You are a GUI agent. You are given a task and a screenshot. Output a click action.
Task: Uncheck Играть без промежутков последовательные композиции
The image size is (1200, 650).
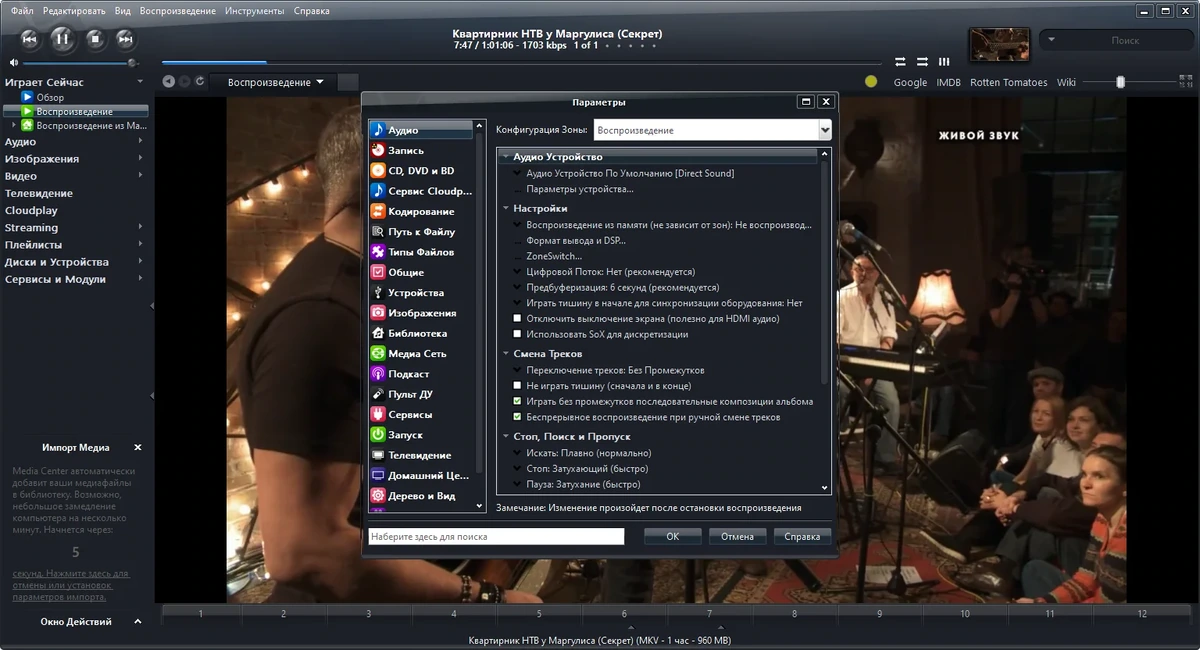pyautogui.click(x=517, y=401)
